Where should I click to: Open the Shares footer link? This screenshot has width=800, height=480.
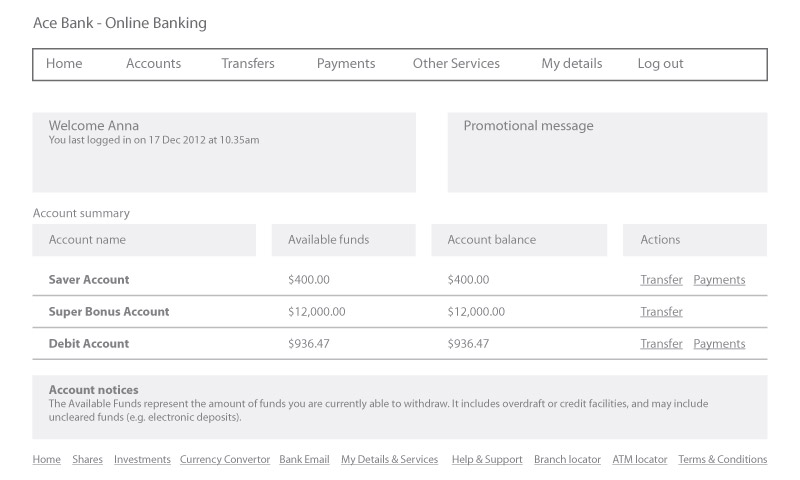(87, 459)
